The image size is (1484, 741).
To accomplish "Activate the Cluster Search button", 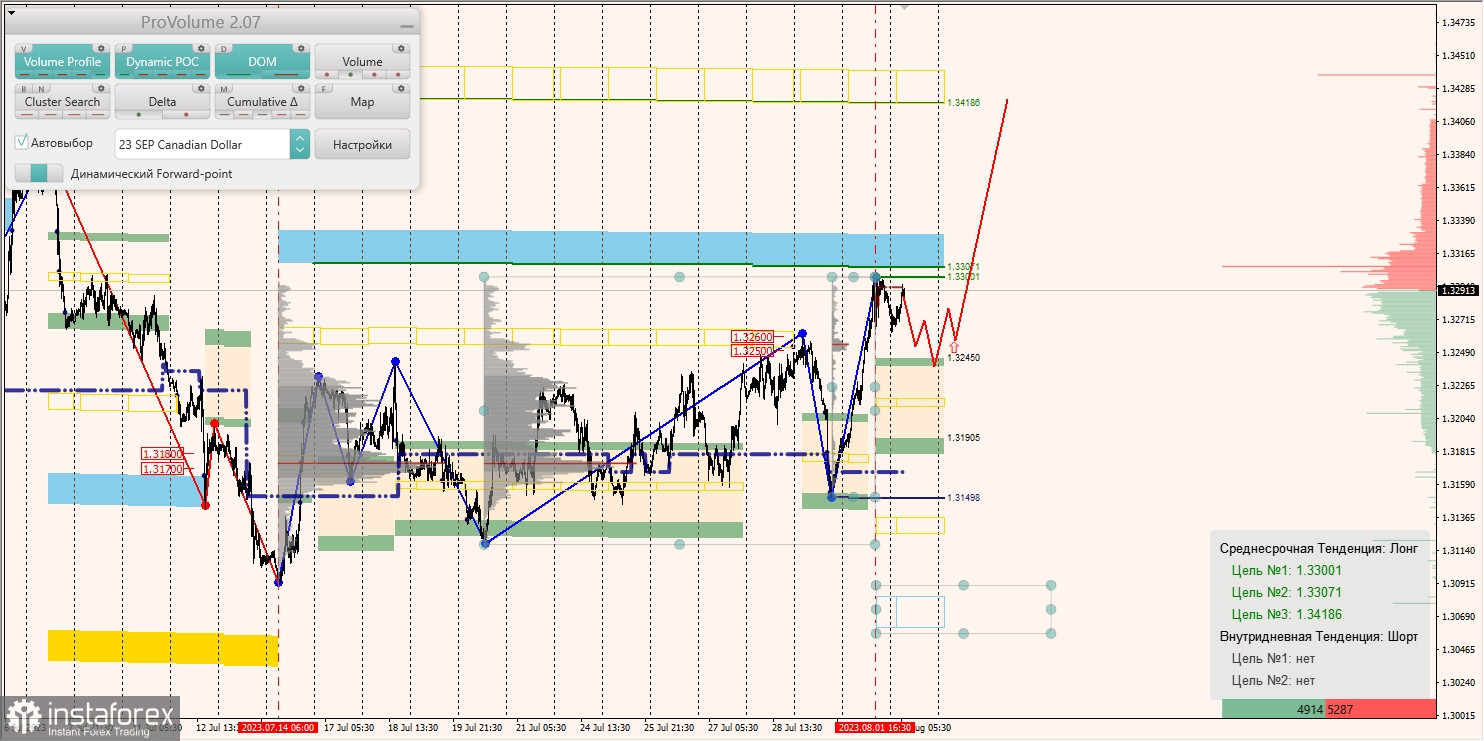I will click(62, 101).
